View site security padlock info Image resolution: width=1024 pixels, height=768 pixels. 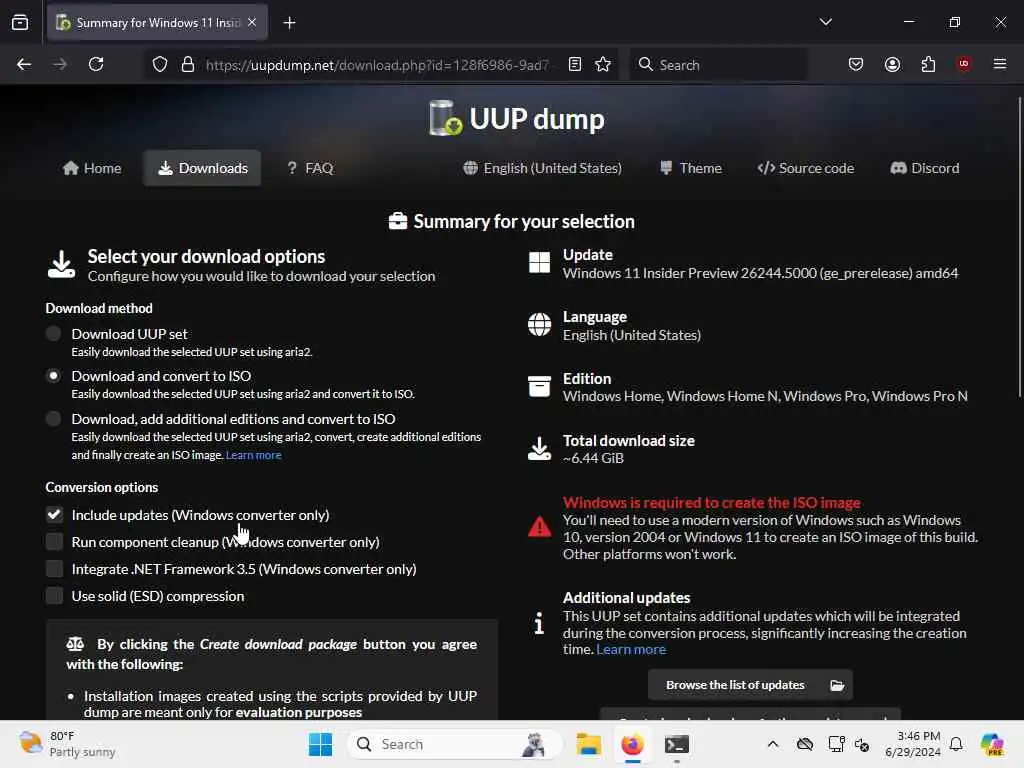point(188,64)
